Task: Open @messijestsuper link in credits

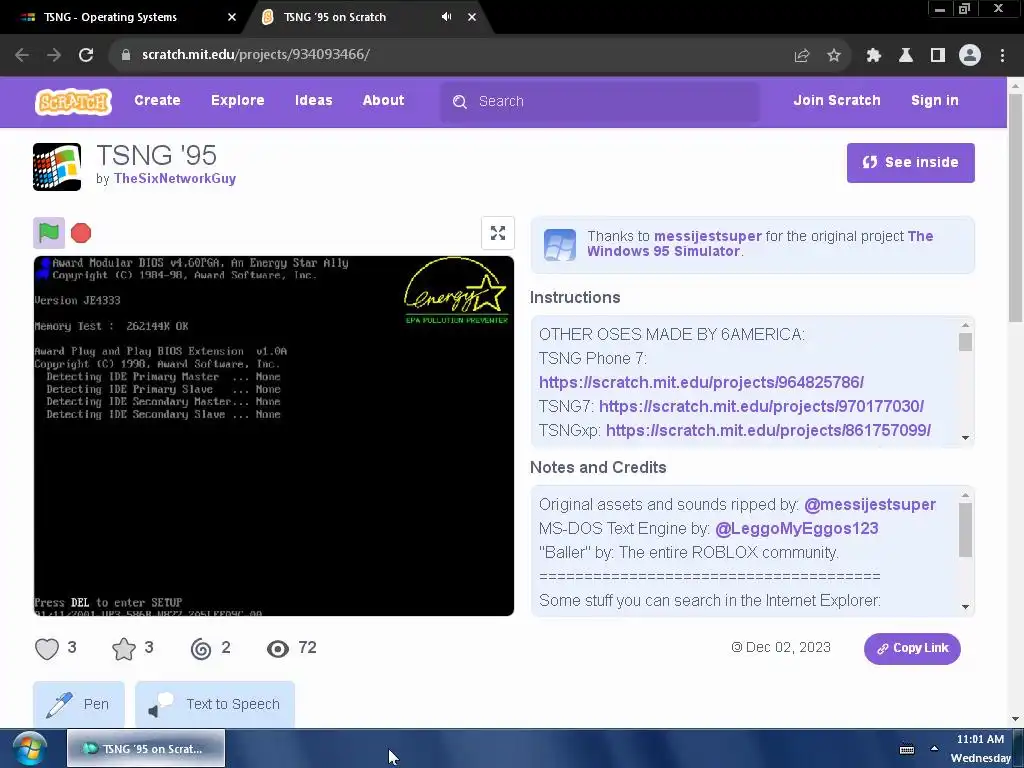Action: pyautogui.click(x=869, y=505)
